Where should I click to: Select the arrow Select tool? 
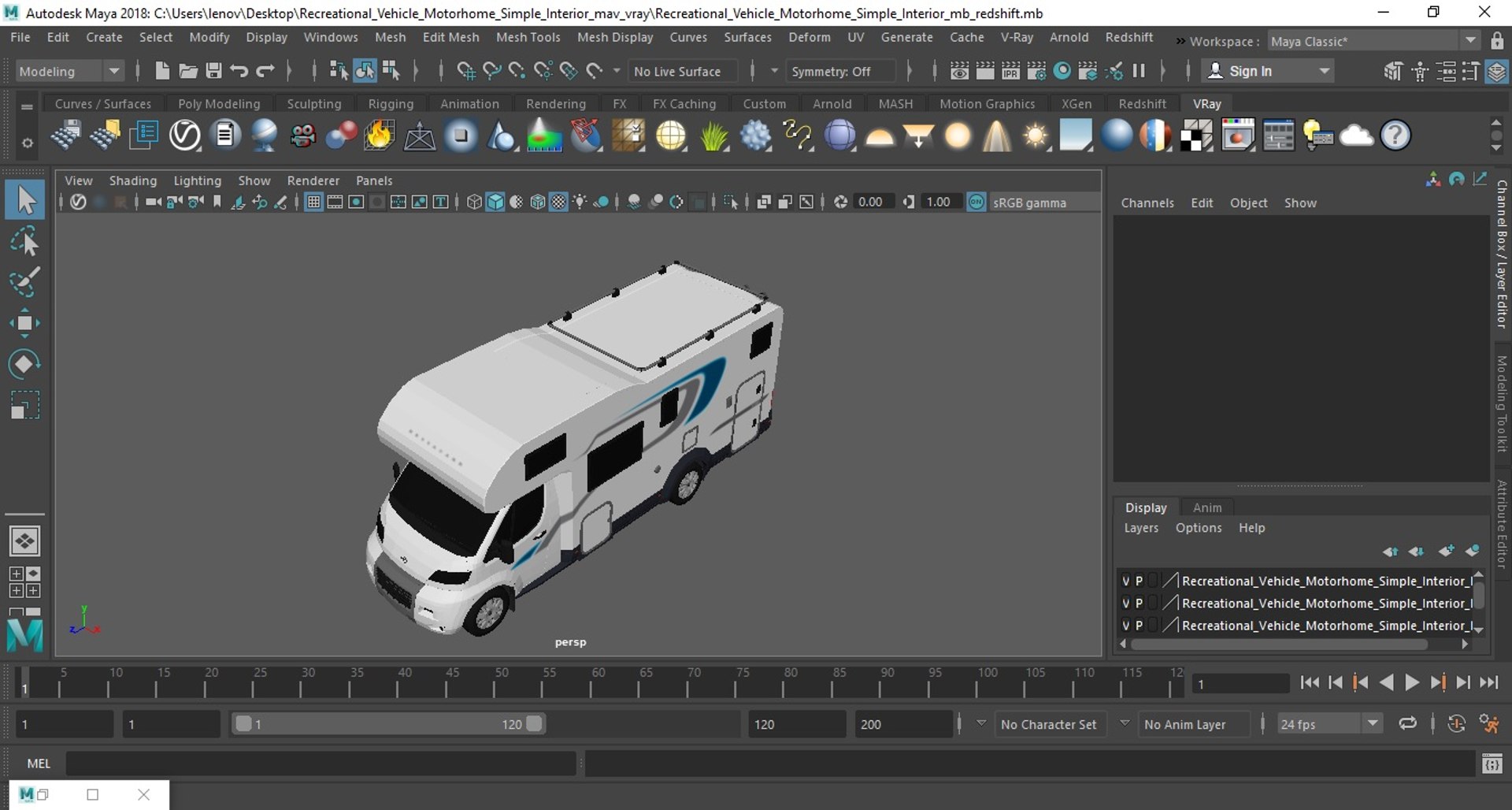(25, 200)
